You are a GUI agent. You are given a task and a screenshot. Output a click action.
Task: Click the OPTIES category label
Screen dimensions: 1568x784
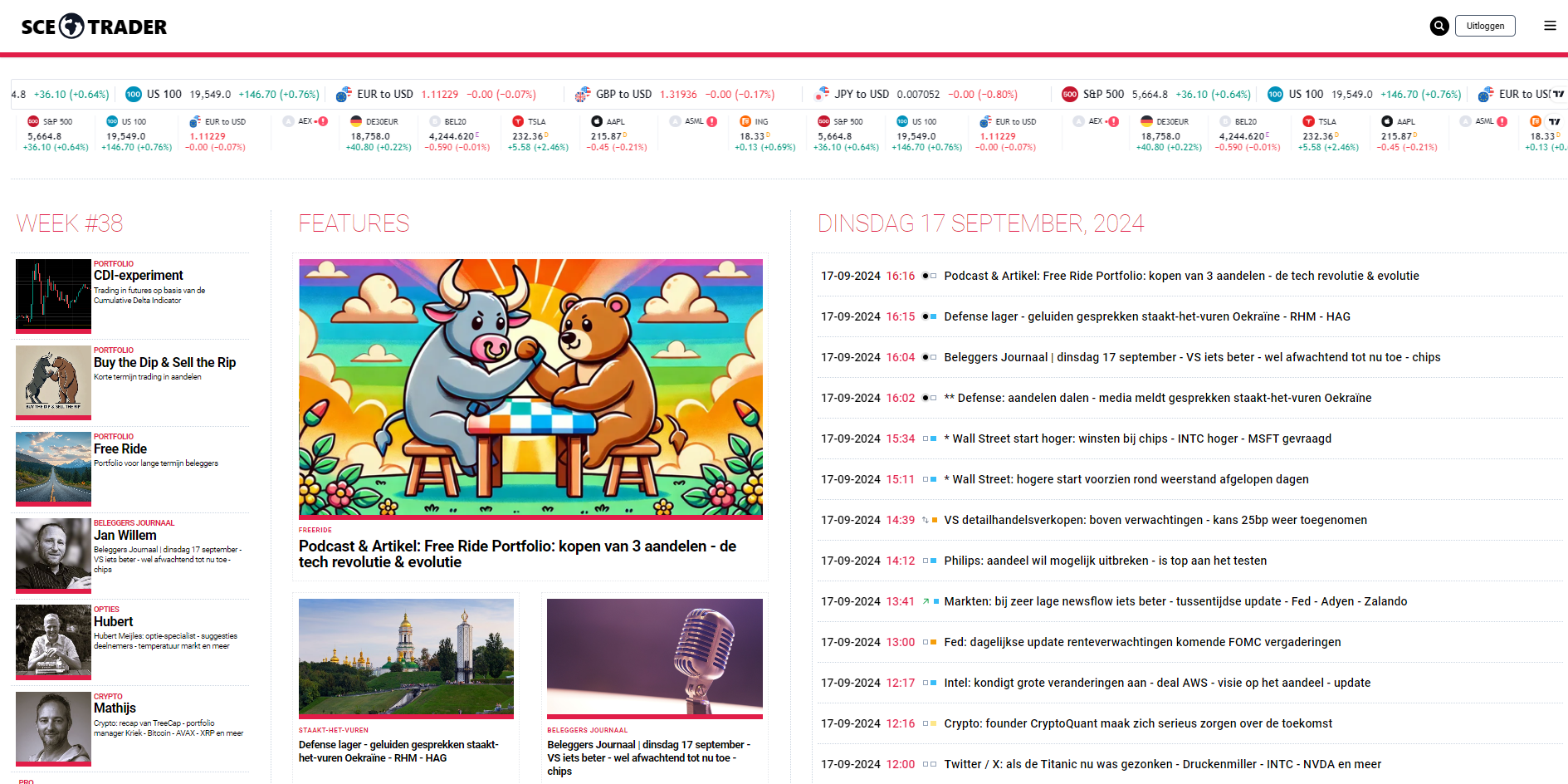106,610
